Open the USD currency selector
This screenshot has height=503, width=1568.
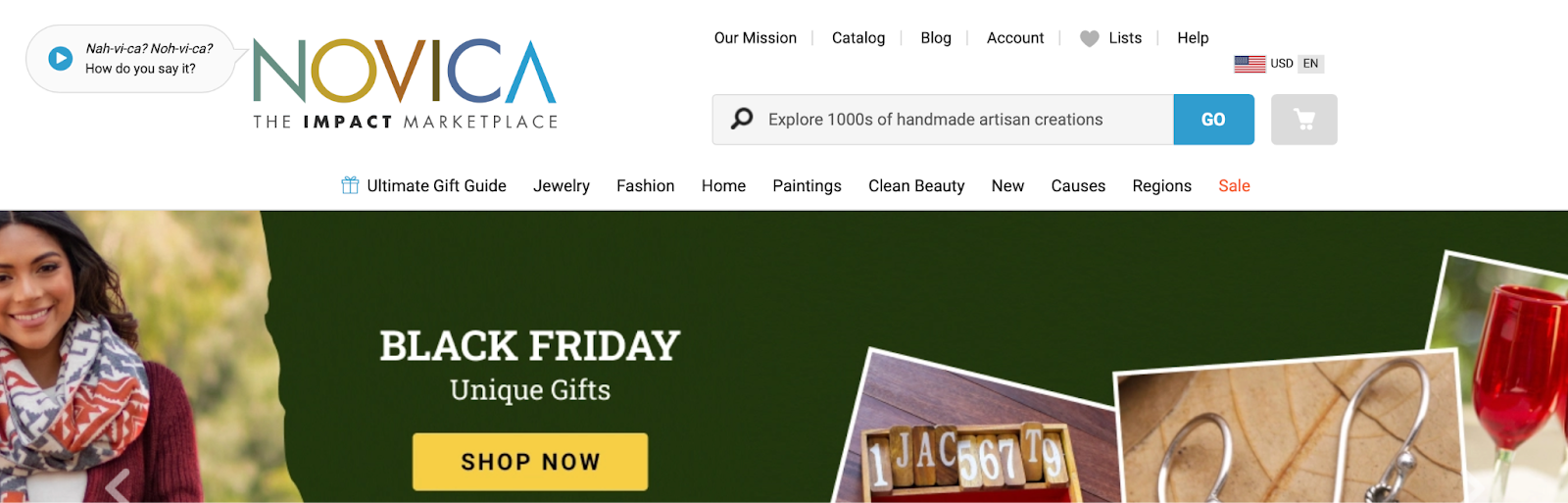coord(1282,64)
